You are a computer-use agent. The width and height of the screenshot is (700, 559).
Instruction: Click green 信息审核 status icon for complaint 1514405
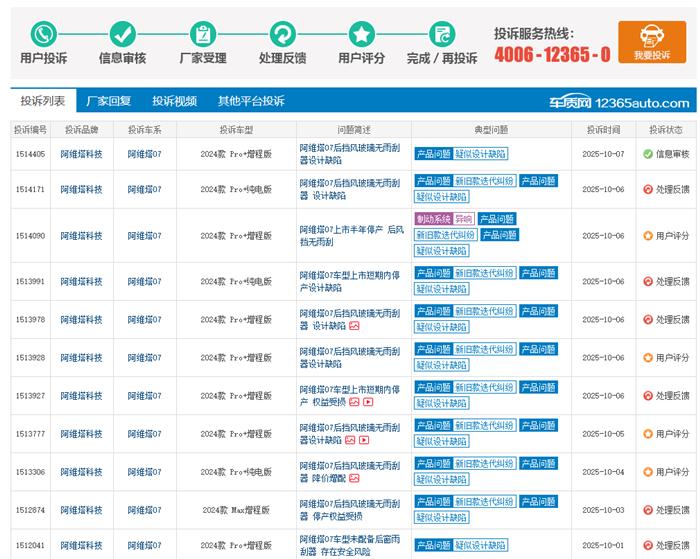pyautogui.click(x=647, y=154)
